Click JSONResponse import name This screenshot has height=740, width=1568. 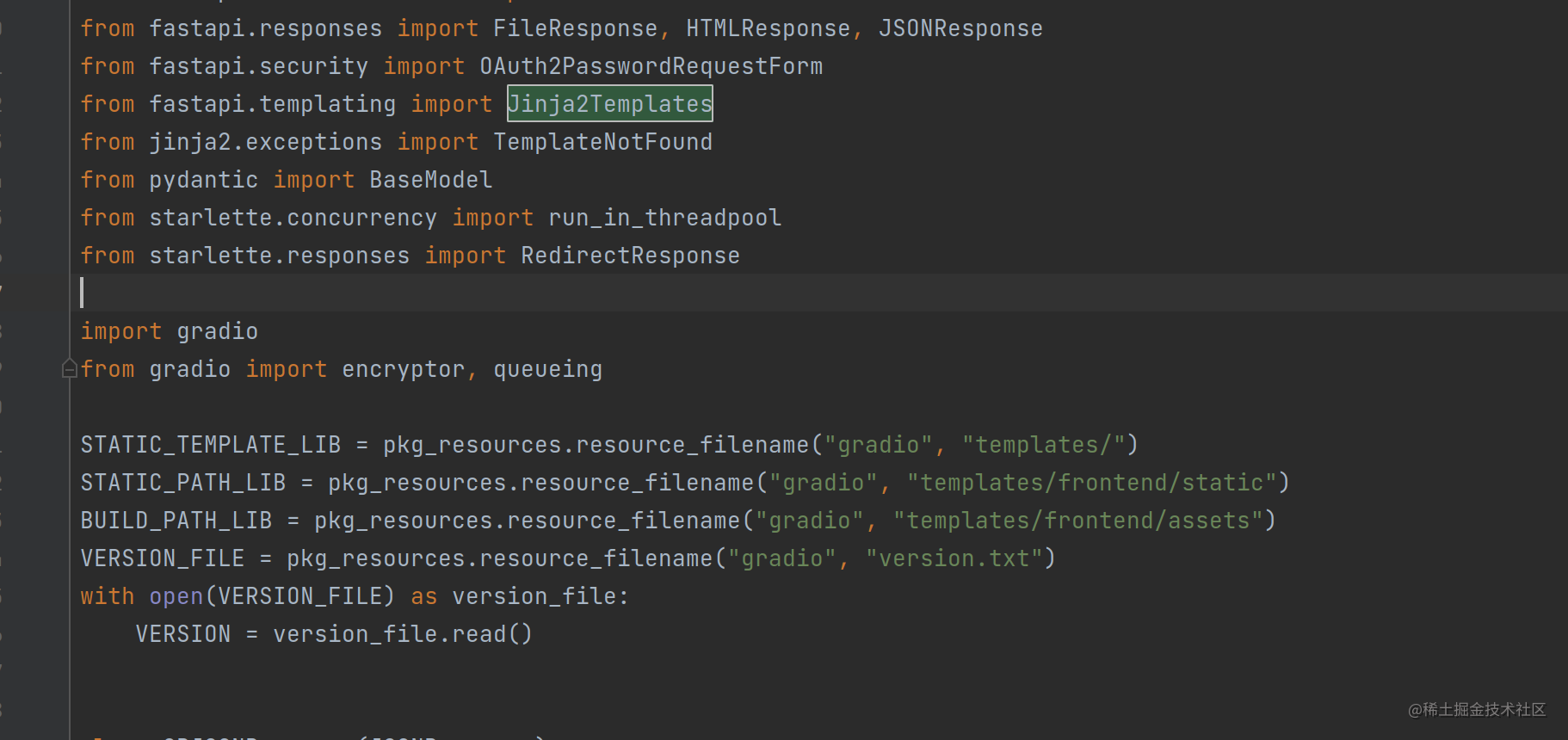point(960,28)
